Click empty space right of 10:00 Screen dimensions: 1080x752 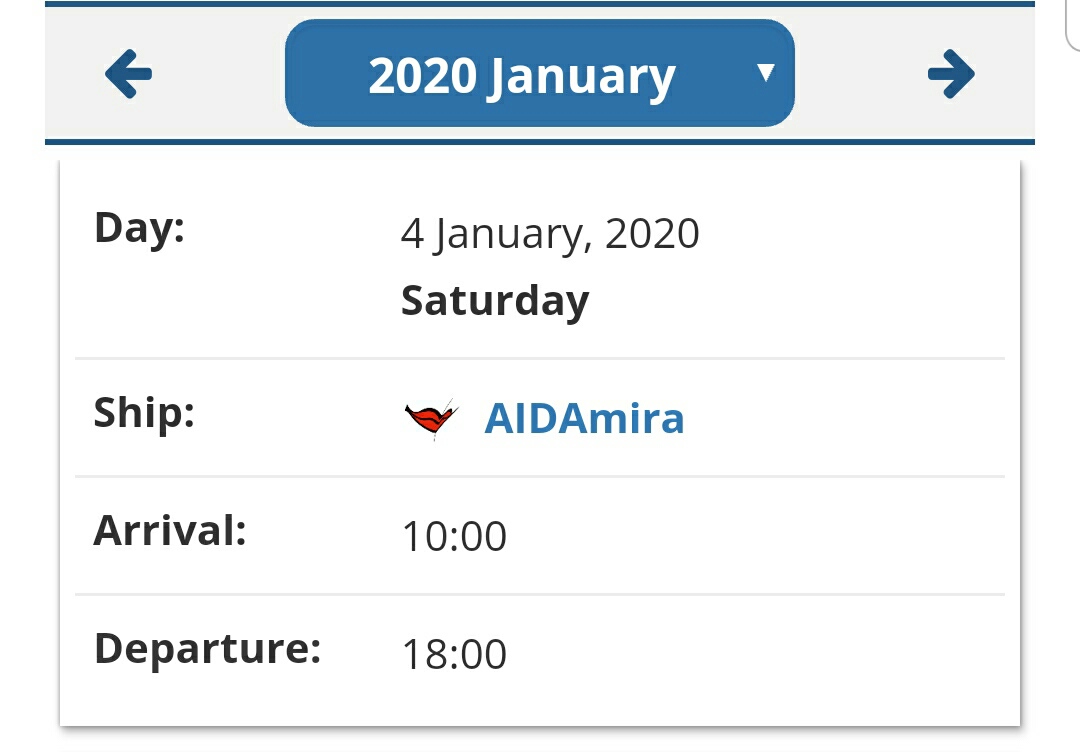coord(750,537)
